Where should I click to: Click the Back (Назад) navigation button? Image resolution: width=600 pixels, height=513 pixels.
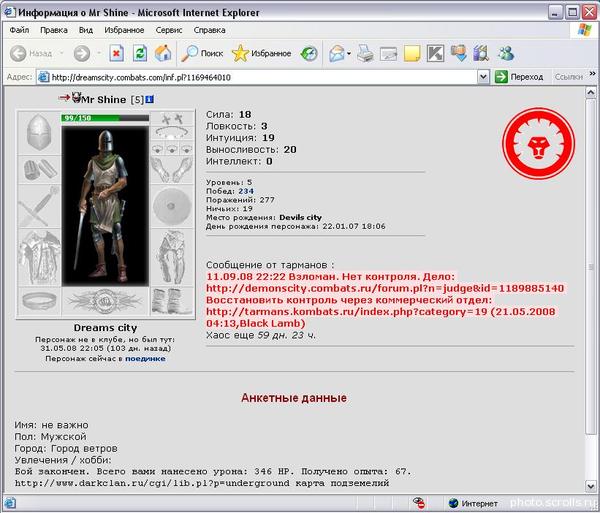tap(31, 54)
